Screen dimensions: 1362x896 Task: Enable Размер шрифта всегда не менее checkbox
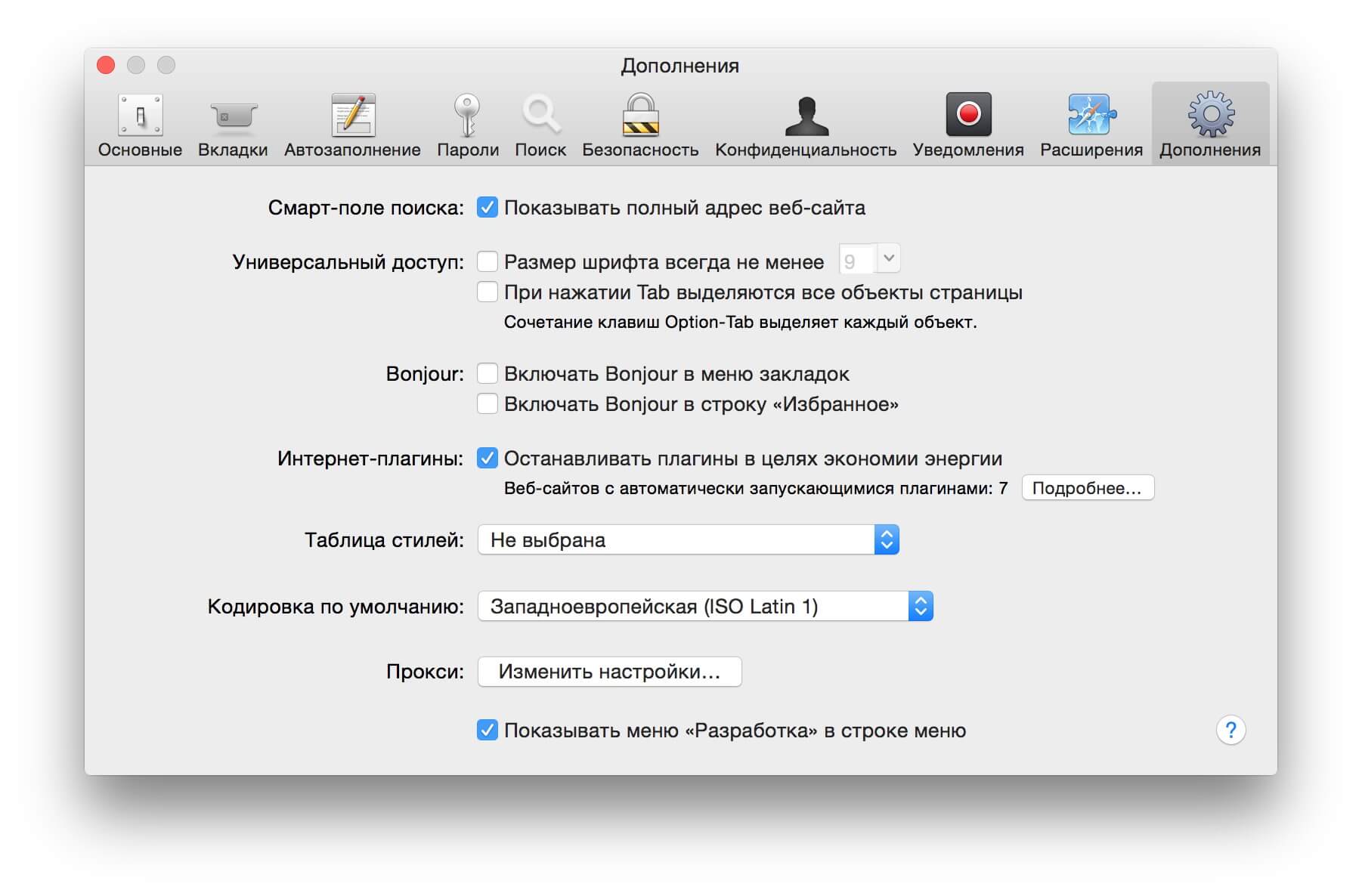click(488, 261)
